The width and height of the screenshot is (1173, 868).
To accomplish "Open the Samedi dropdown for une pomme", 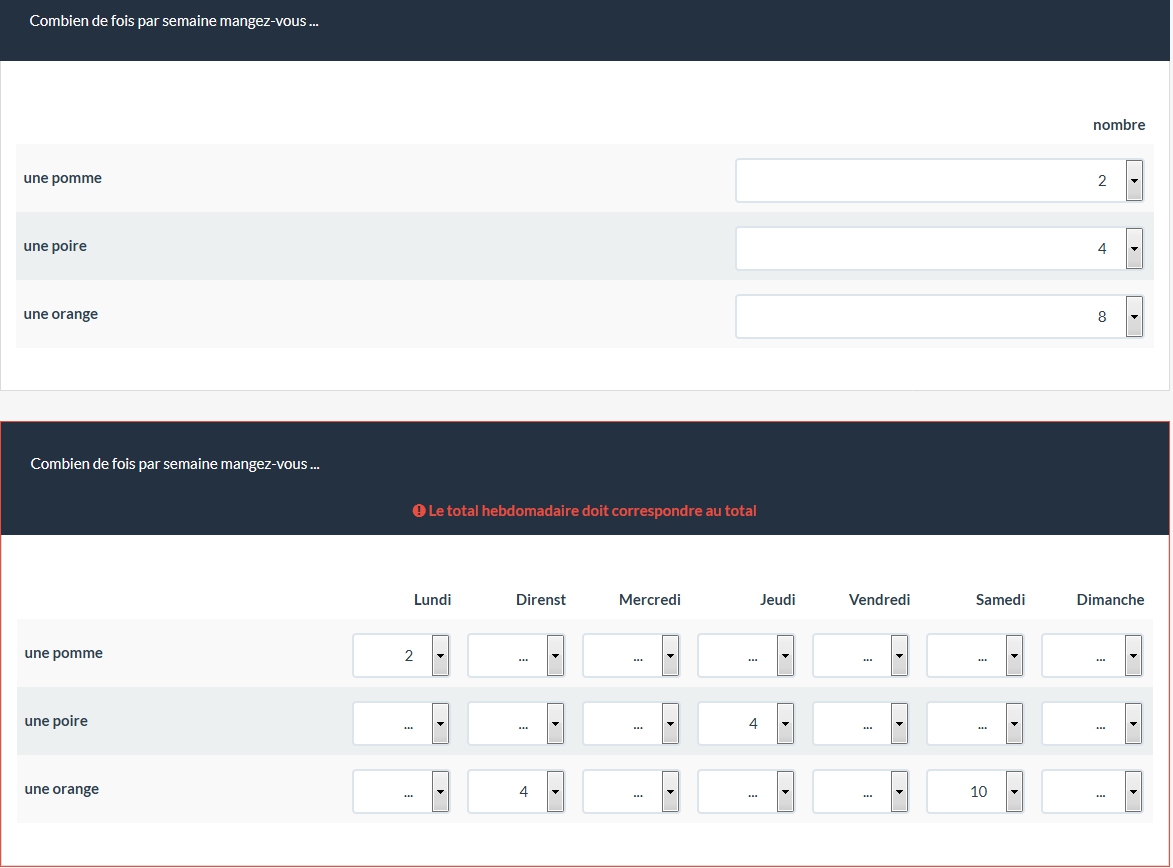I will (x=976, y=656).
